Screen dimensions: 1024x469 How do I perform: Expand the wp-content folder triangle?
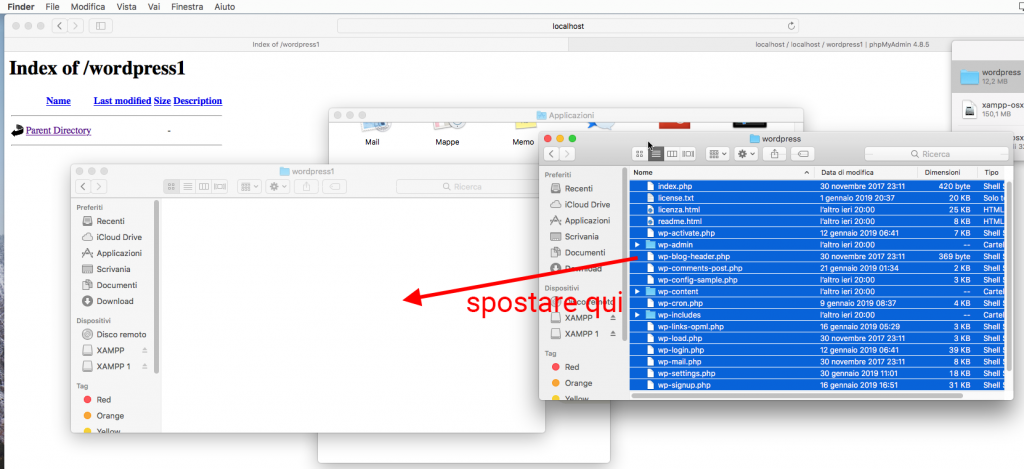637,291
